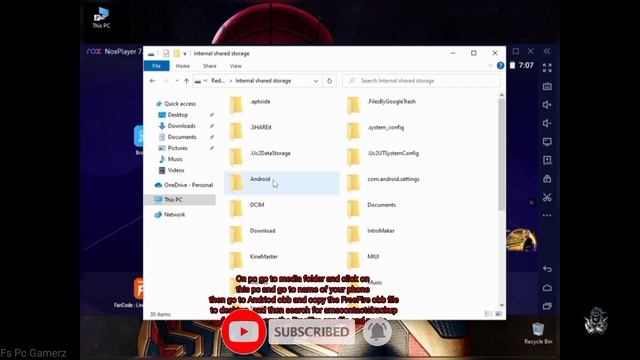Click the notification bell icon
The width and height of the screenshot is (640, 360).
pos(378,332)
